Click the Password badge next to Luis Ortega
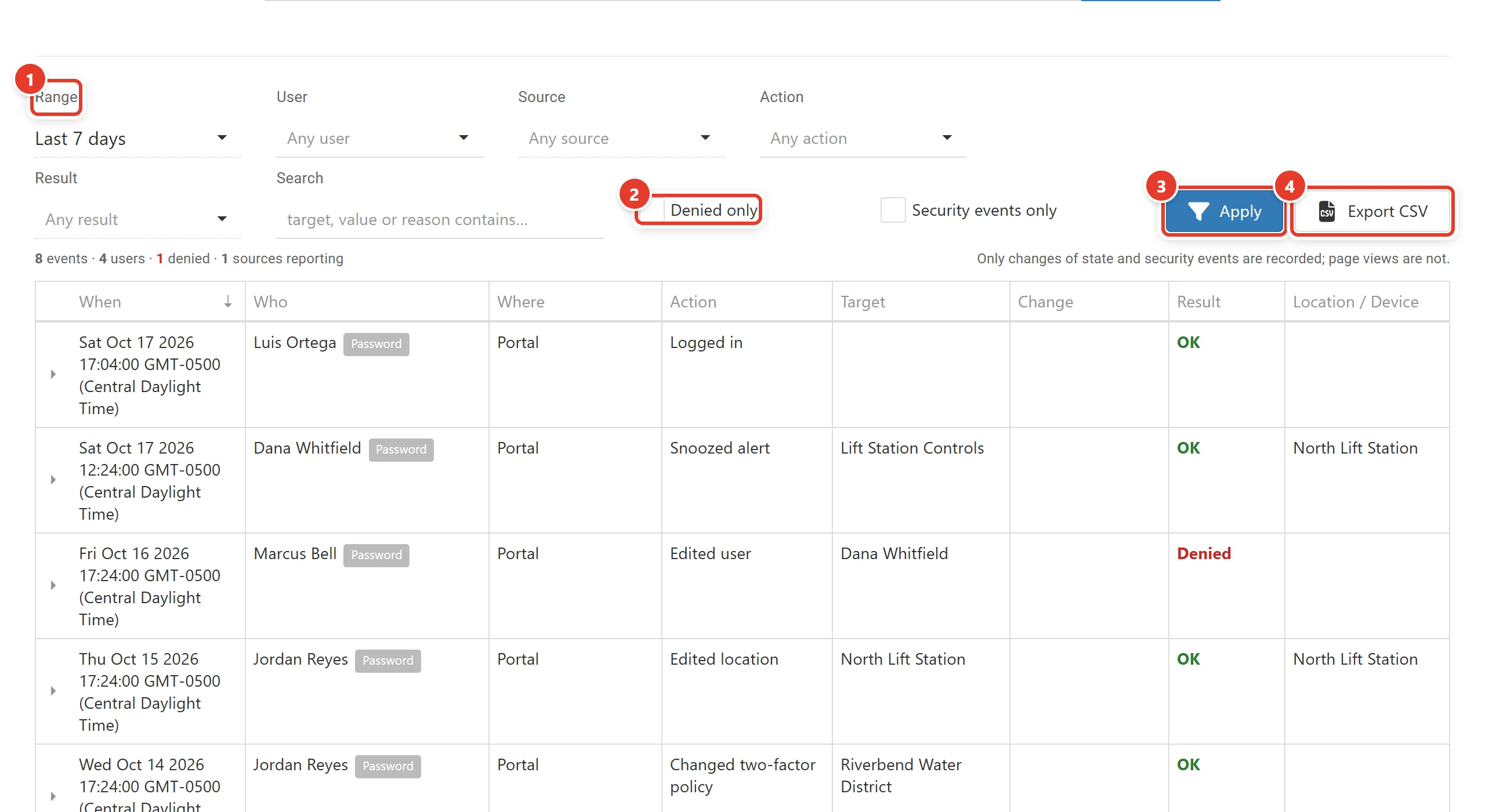 click(x=376, y=344)
